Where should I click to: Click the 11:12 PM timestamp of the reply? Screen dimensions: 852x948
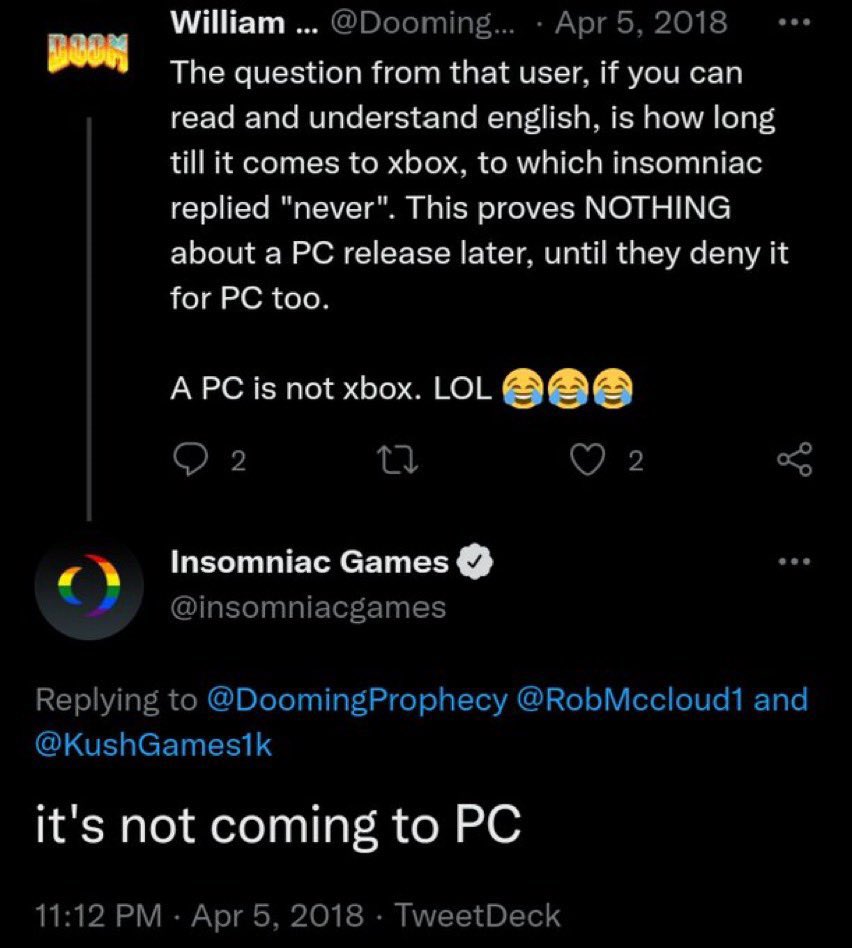coord(99,915)
